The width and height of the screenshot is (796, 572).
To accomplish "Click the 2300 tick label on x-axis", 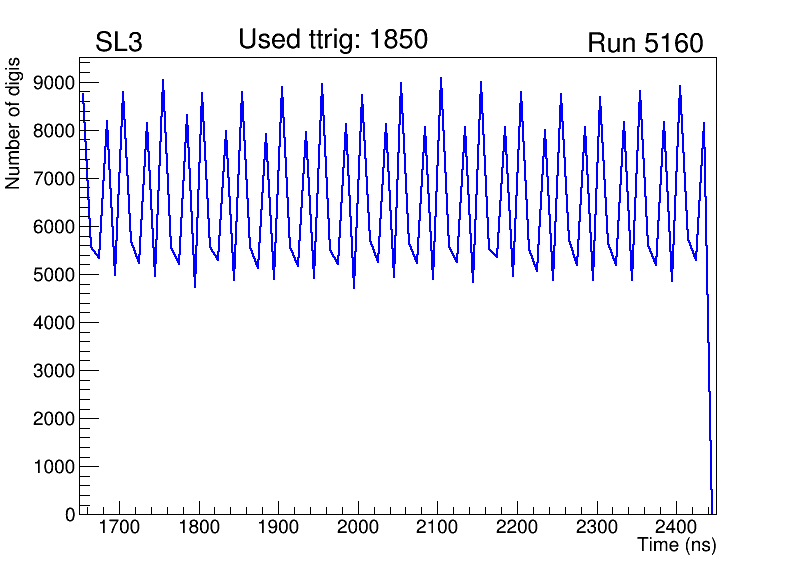I will 597,527.
